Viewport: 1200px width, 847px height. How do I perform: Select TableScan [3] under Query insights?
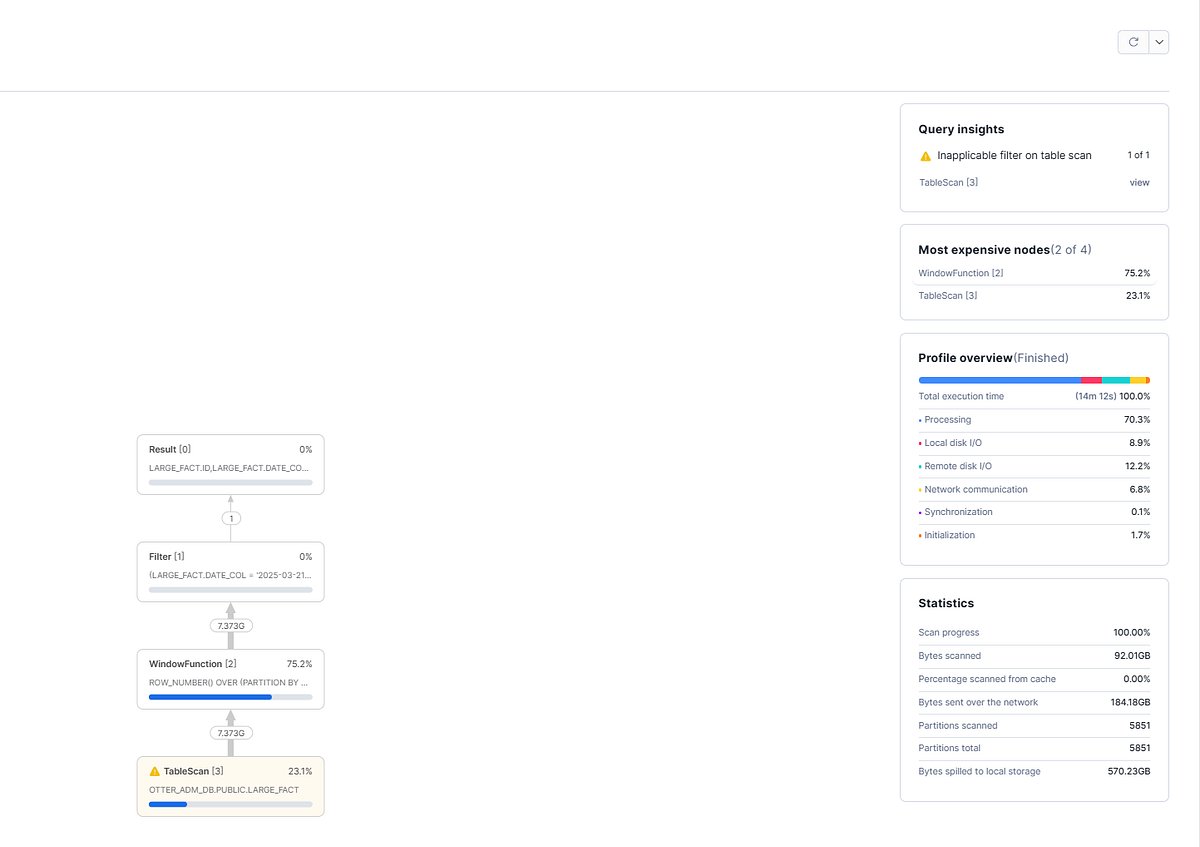point(947,182)
